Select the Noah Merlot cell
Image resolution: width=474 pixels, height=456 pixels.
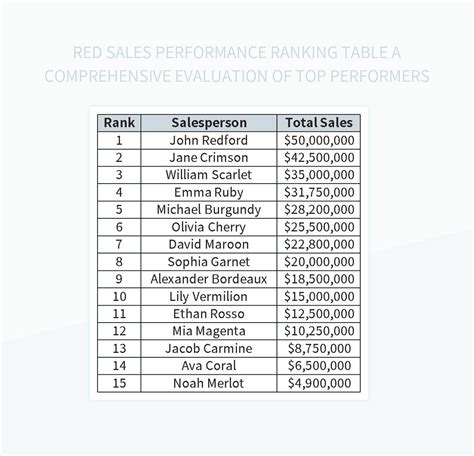tap(209, 383)
